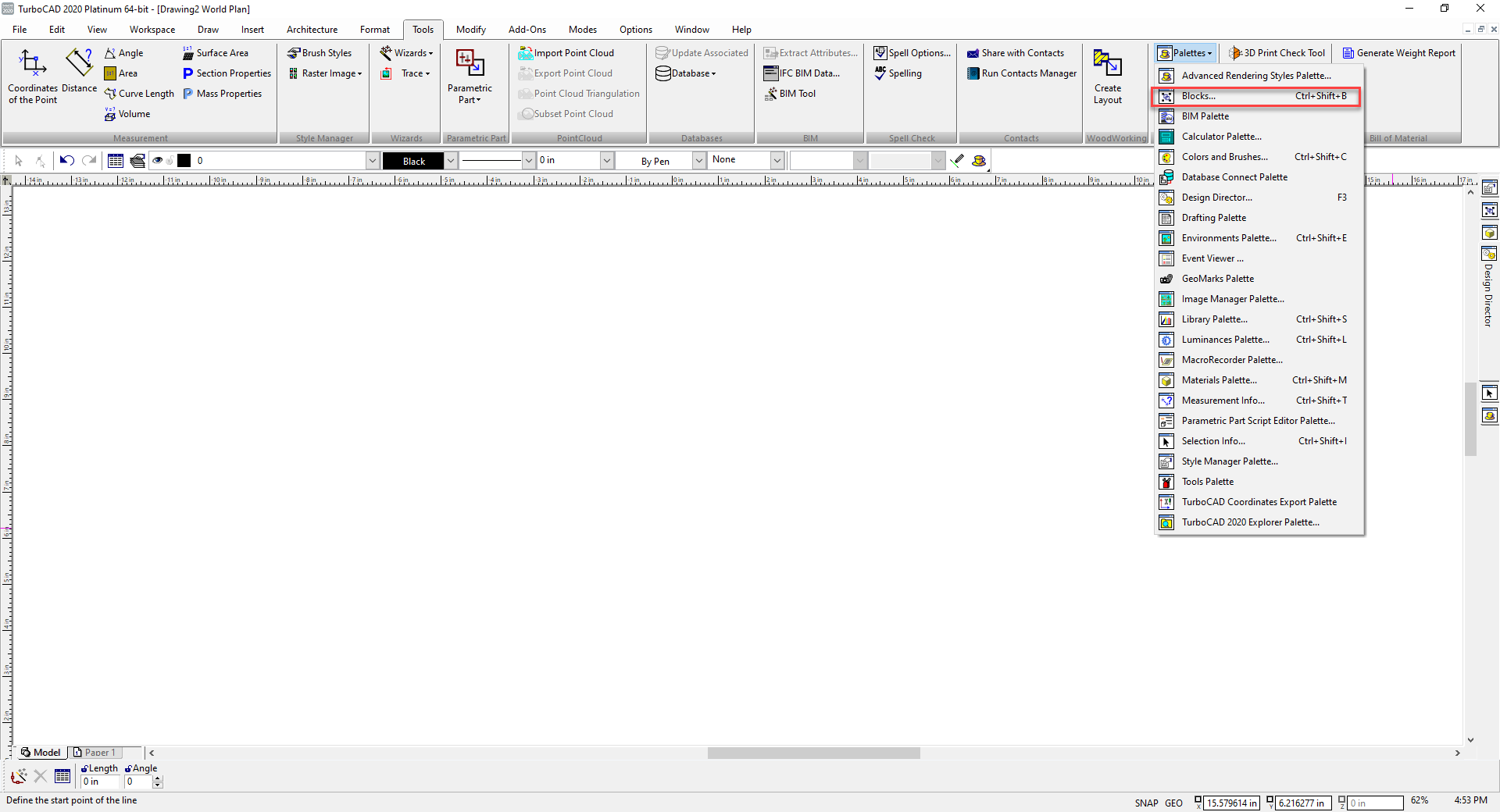
Task: Click the Angle measurement tool
Action: 124,53
